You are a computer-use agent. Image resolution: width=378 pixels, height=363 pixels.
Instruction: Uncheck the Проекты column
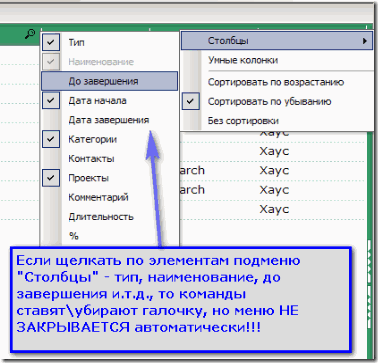109,178
